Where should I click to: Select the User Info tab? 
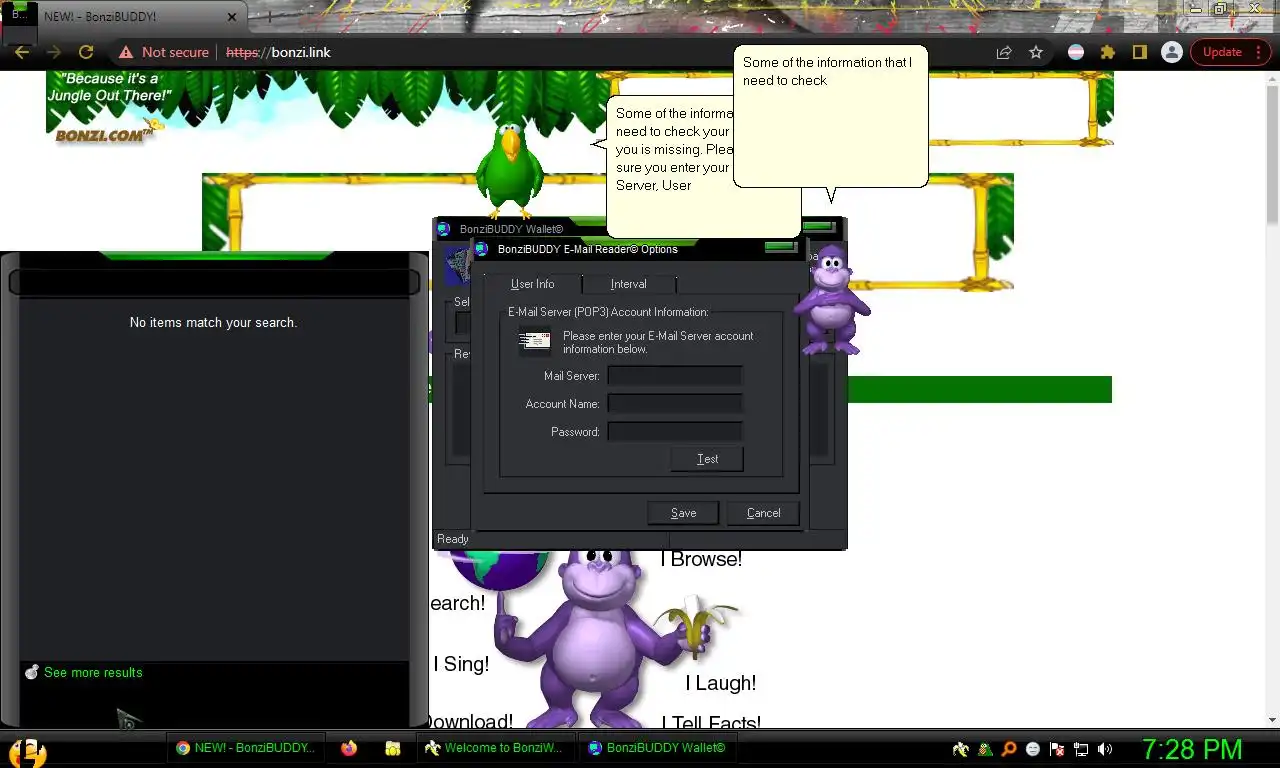(x=532, y=284)
